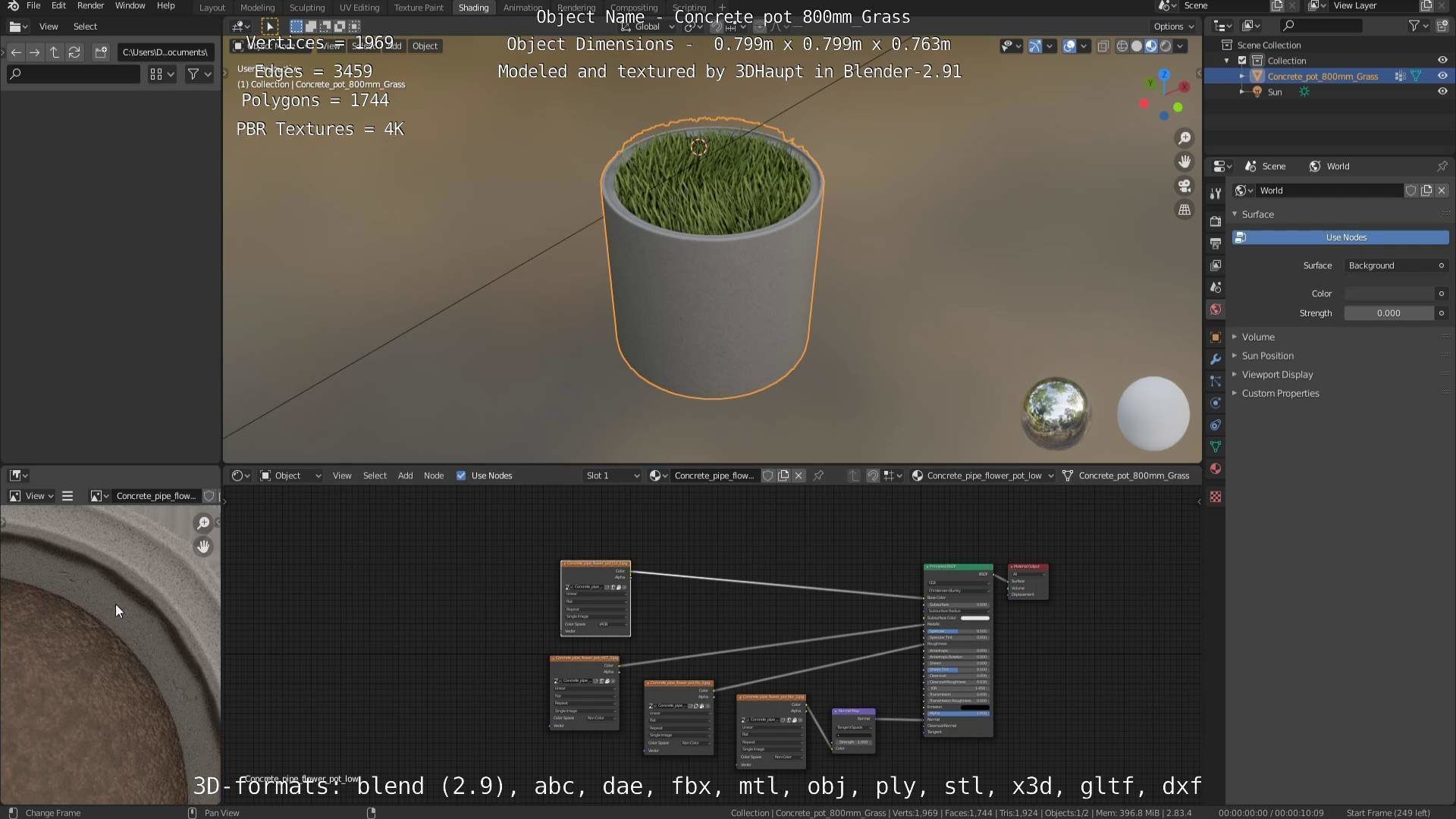Switch to Material Preview shading mode

1151,46
